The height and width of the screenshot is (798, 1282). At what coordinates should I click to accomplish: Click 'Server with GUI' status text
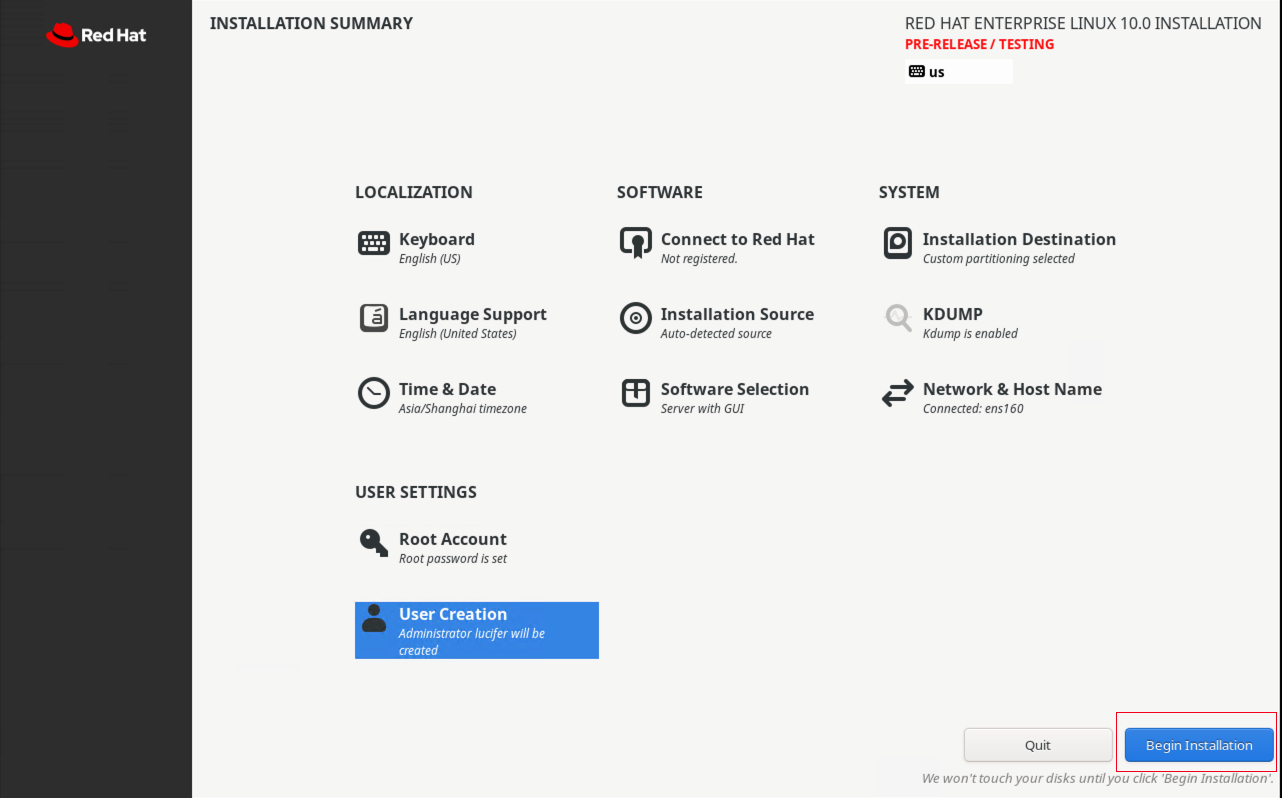coord(702,409)
